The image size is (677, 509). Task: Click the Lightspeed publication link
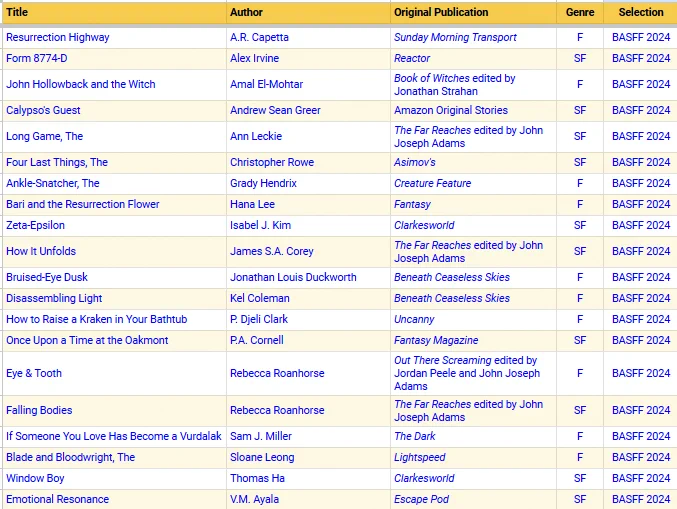(x=420, y=457)
